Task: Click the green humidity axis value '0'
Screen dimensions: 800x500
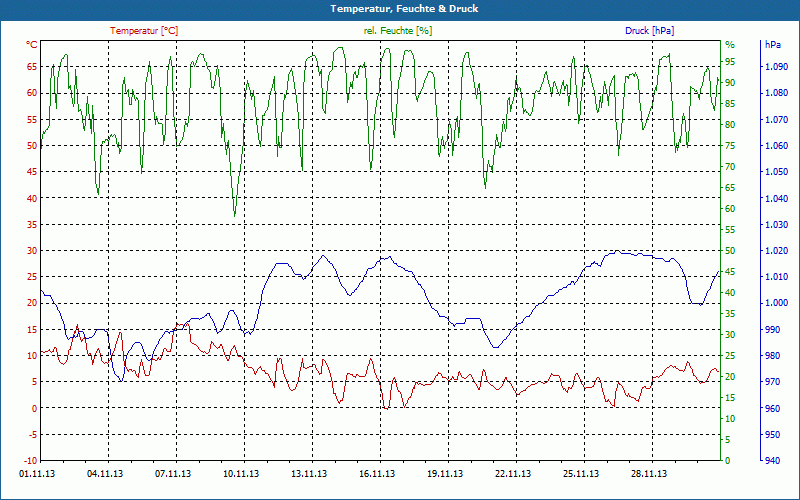Action: [x=728, y=461]
